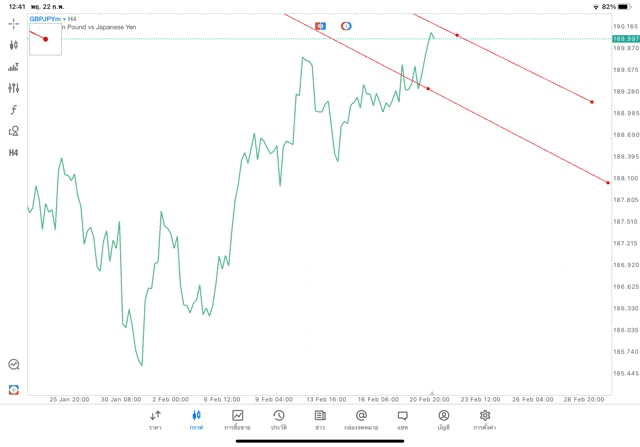This screenshot has width=640, height=447.
Task: Open the indicators list (f icon)
Action: tap(14, 109)
